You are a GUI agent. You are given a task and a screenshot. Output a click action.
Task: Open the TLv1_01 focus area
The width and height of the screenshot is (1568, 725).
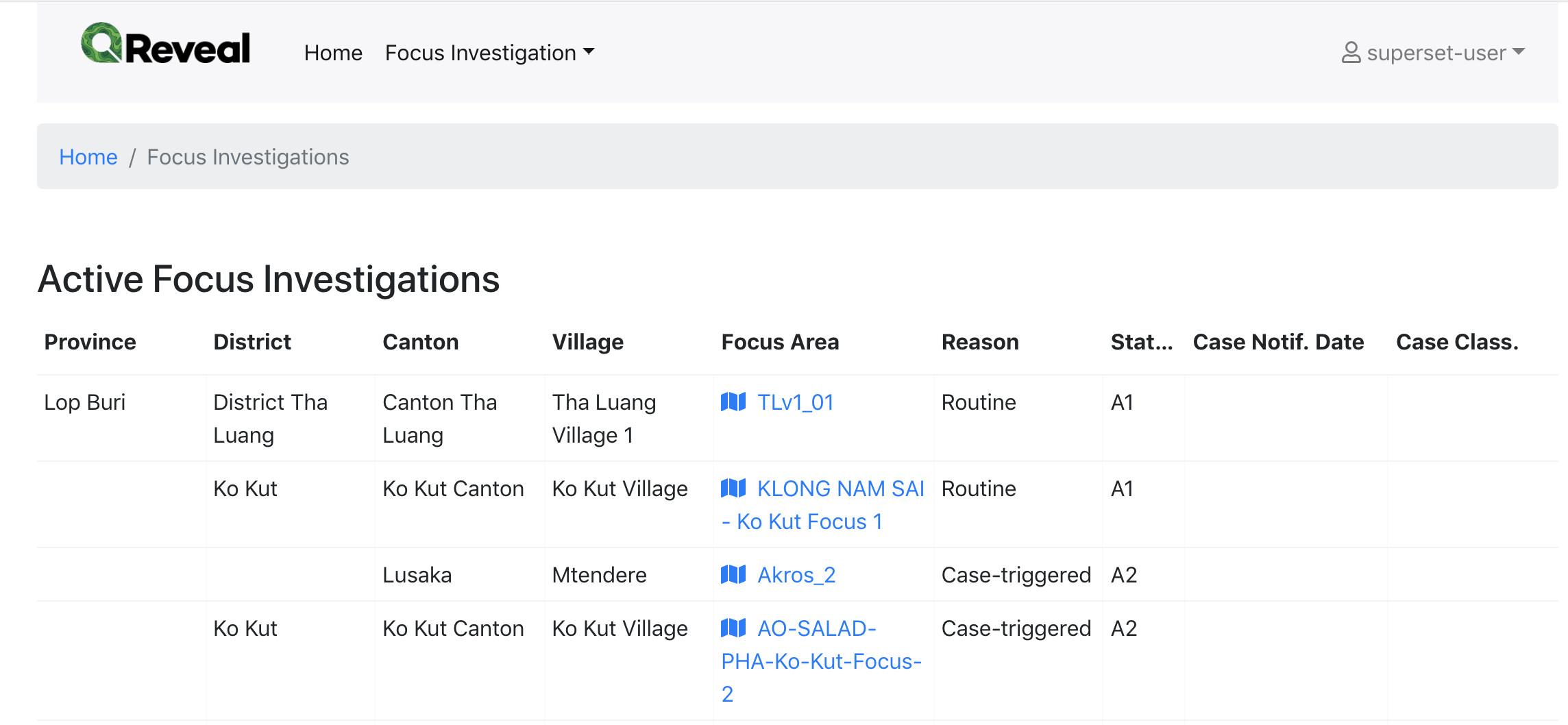pyautogui.click(x=795, y=403)
